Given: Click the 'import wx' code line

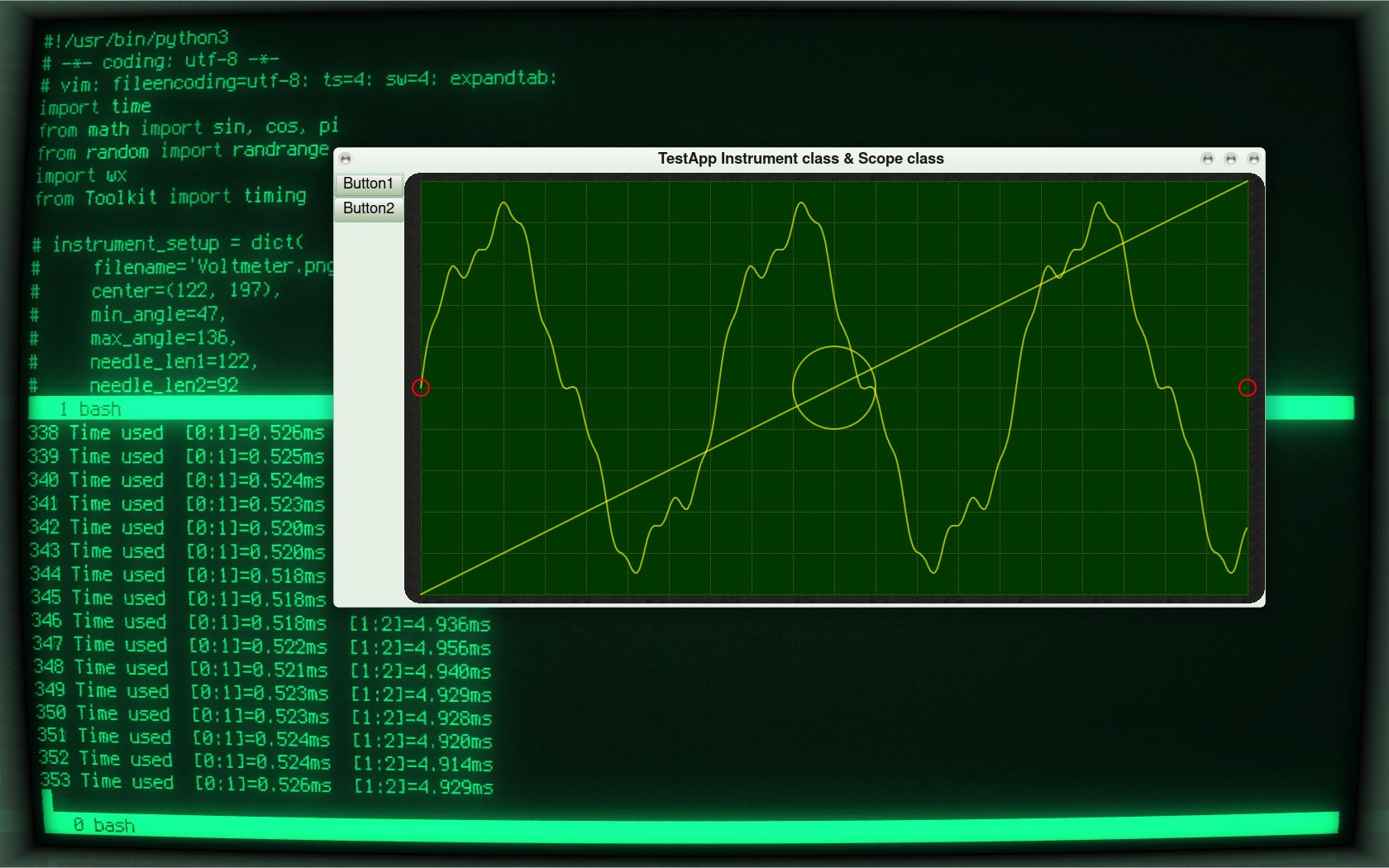Looking at the screenshot, I should [x=81, y=175].
